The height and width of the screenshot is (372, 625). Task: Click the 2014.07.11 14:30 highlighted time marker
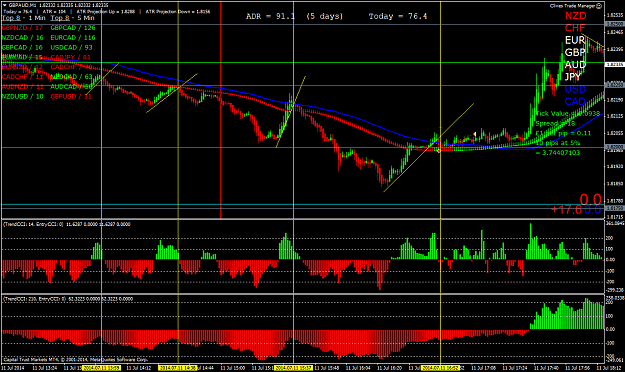pos(178,368)
